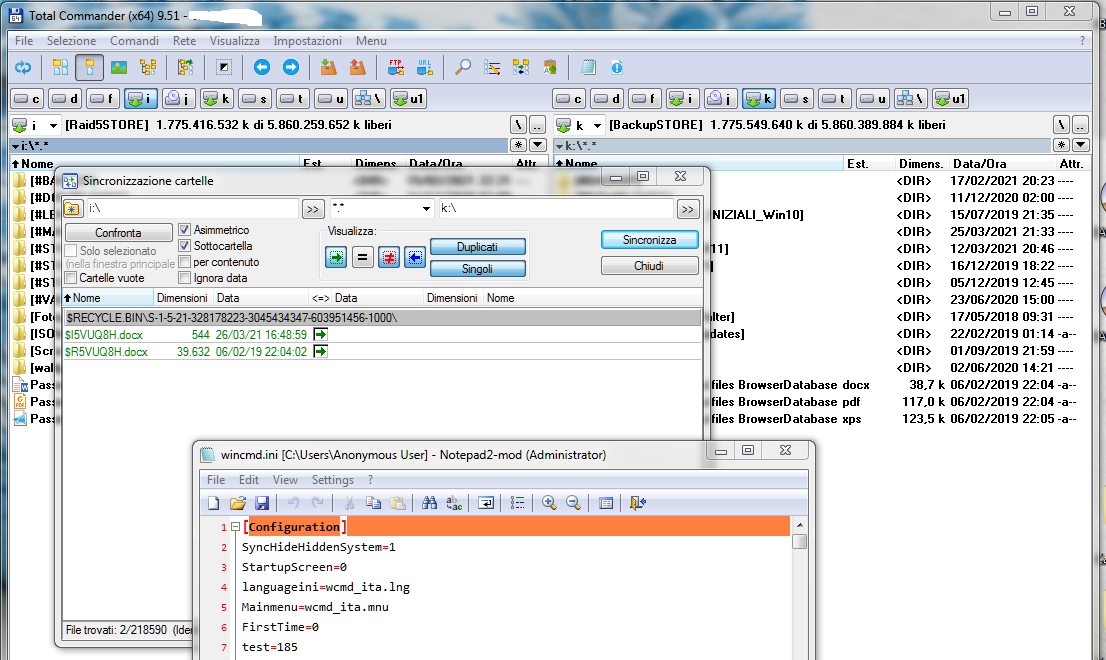Open file mask *.* dropdown in sync dialog
1106x660 pixels.
click(426, 209)
